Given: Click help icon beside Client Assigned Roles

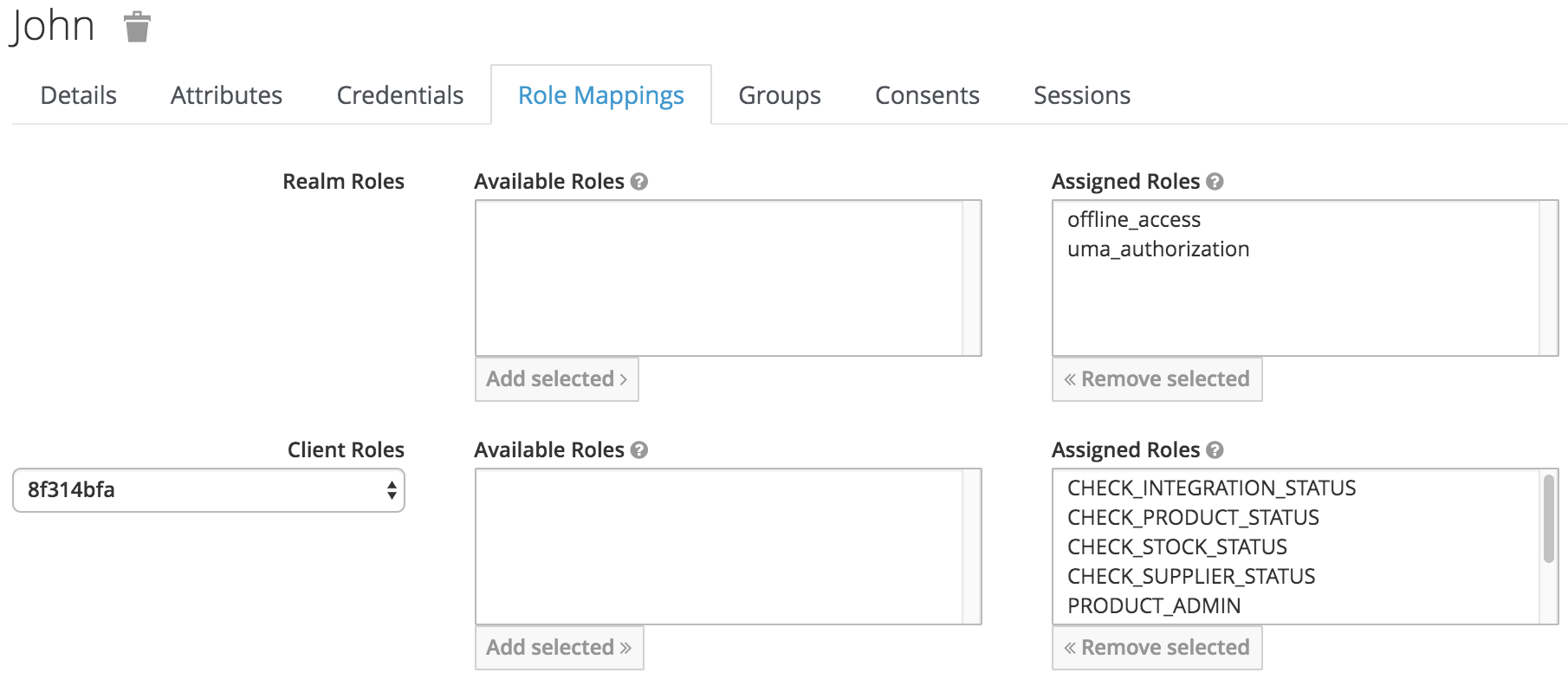Looking at the screenshot, I should 1215,450.
